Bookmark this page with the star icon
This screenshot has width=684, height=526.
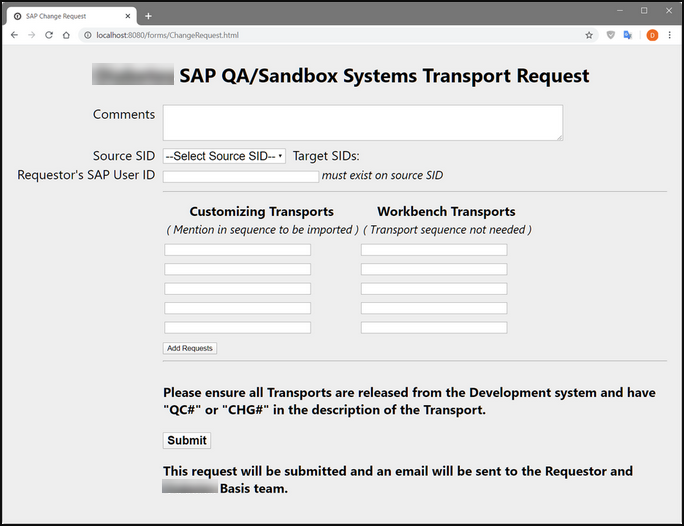click(589, 35)
